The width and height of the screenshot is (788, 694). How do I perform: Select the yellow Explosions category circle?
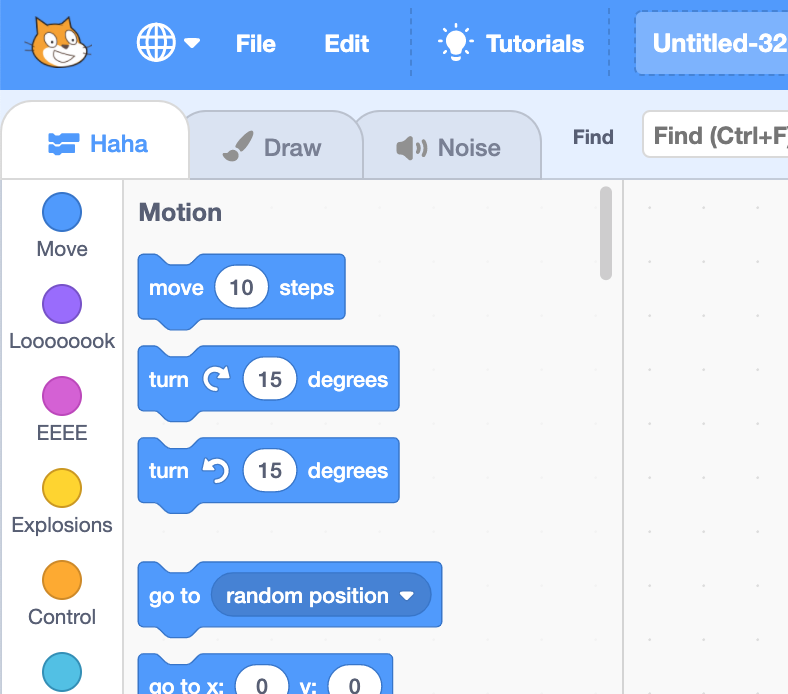point(62,488)
